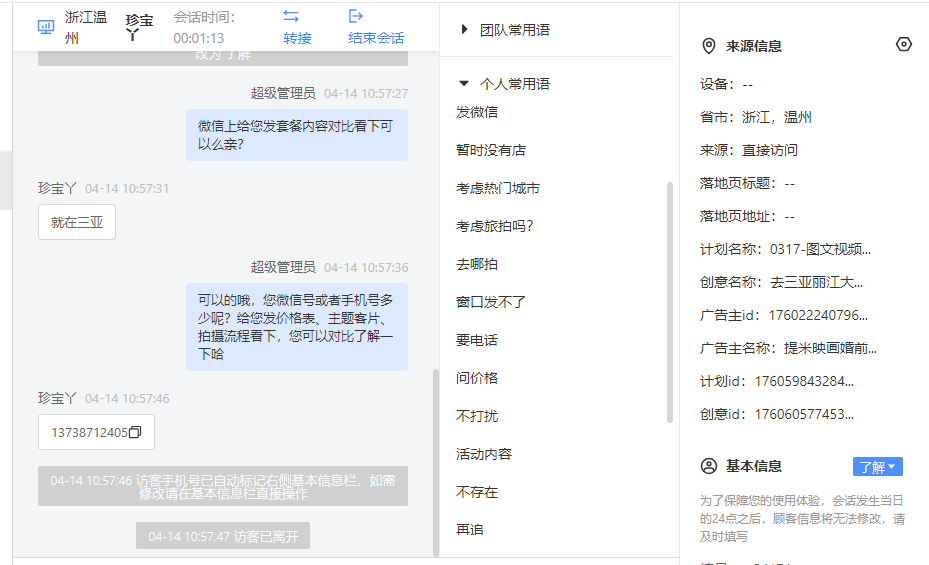This screenshot has height=565, width=929.
Task: Select the 活动内容 quick phrase
Action: 483,454
